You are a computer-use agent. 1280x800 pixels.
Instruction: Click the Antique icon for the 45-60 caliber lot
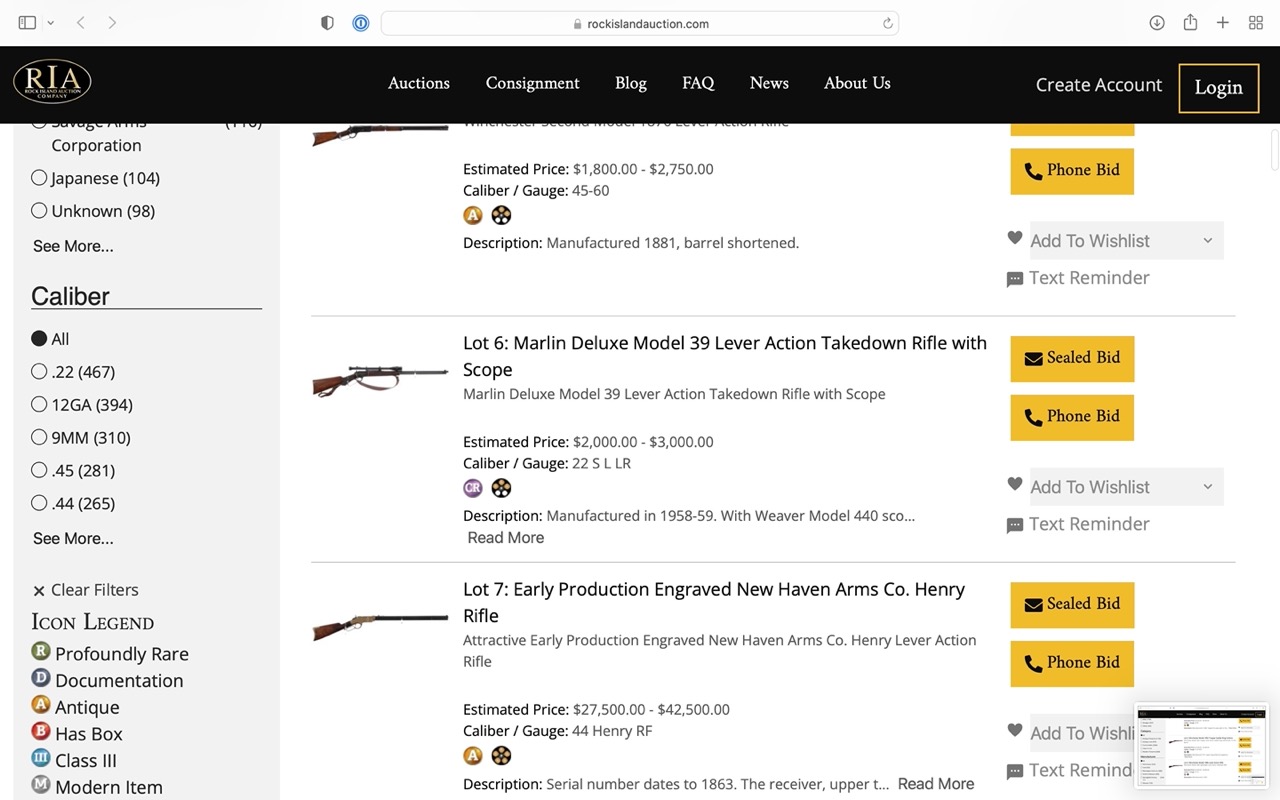pos(473,215)
